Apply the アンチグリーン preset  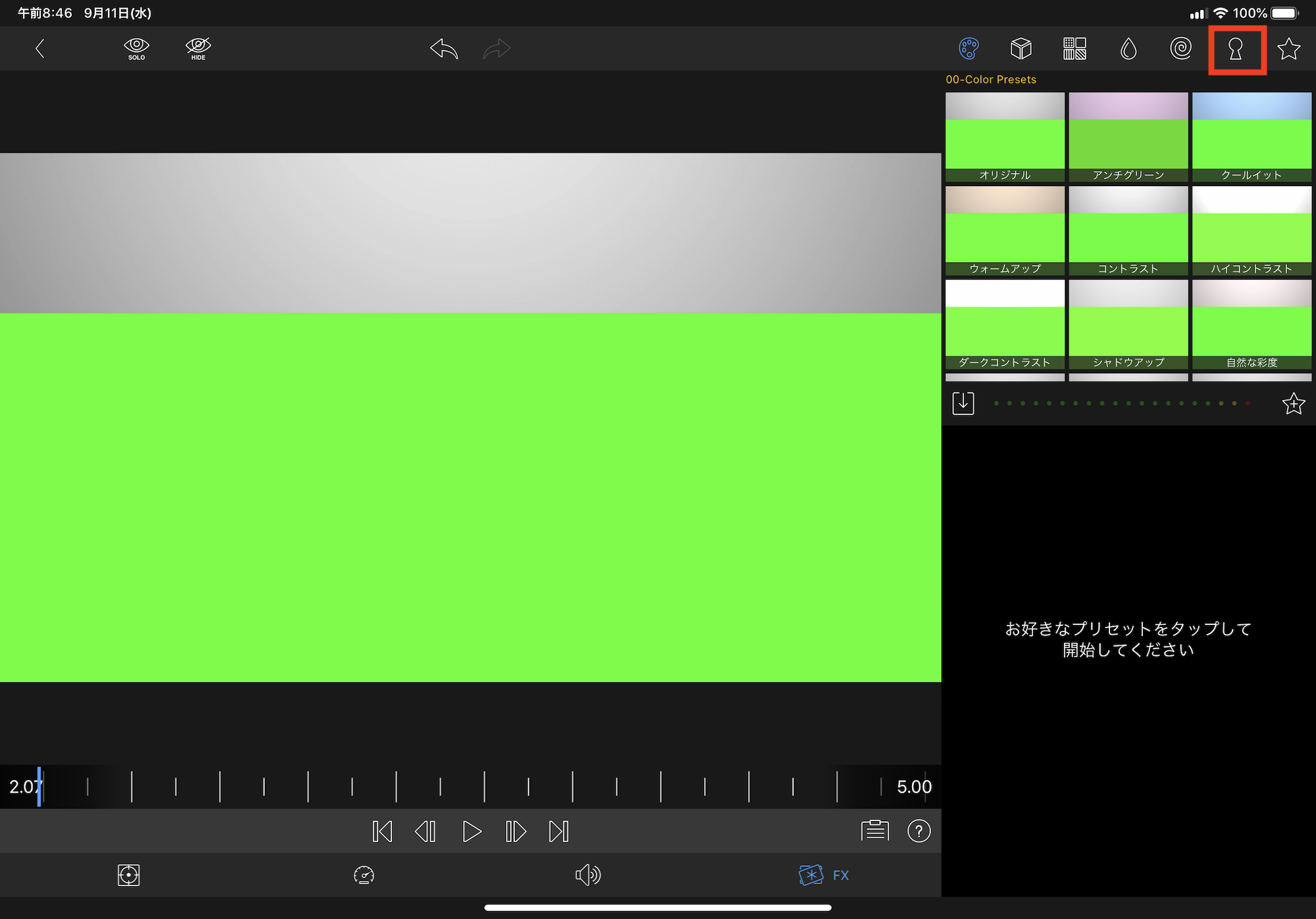(1128, 137)
